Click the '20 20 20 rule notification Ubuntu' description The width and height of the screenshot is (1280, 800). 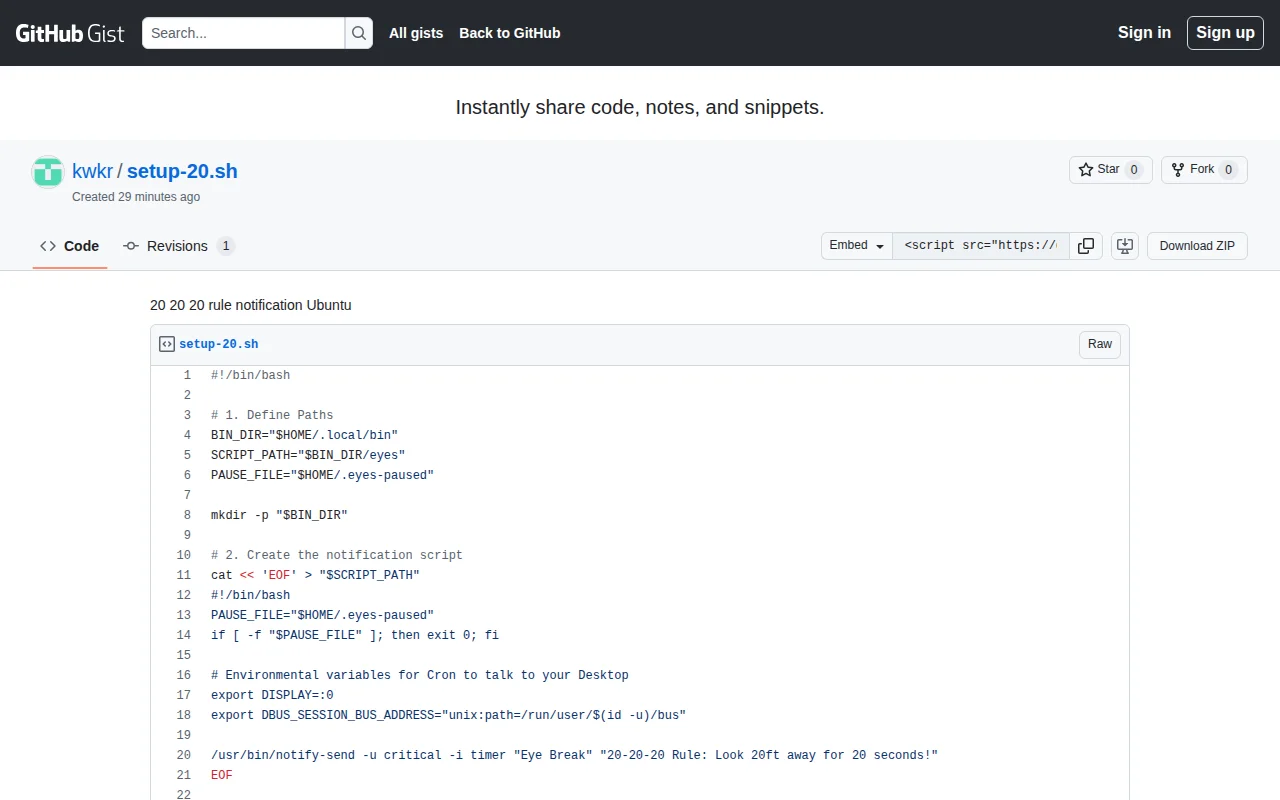point(251,305)
